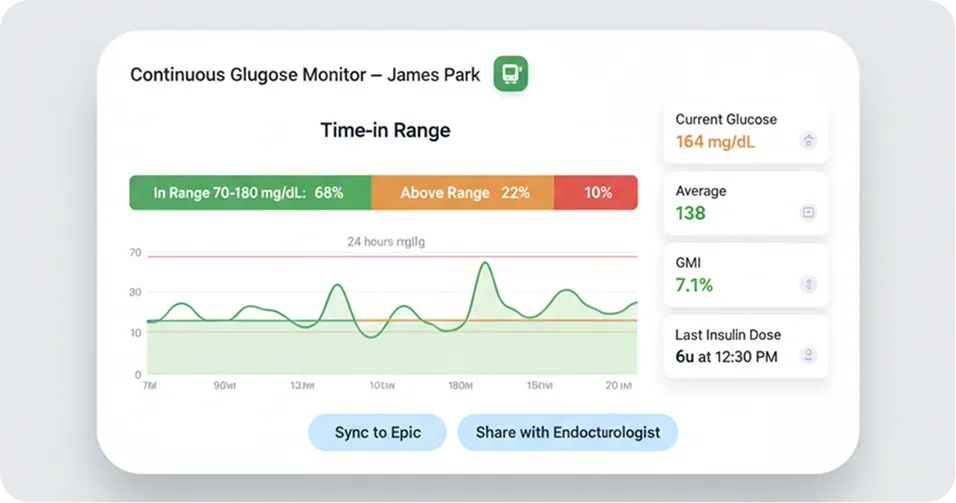
Task: Click the Sync to Epic button
Action: [377, 432]
